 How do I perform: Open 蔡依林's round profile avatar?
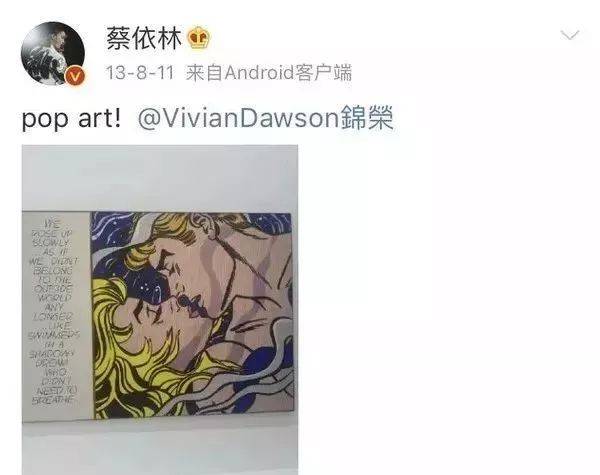tap(53, 53)
